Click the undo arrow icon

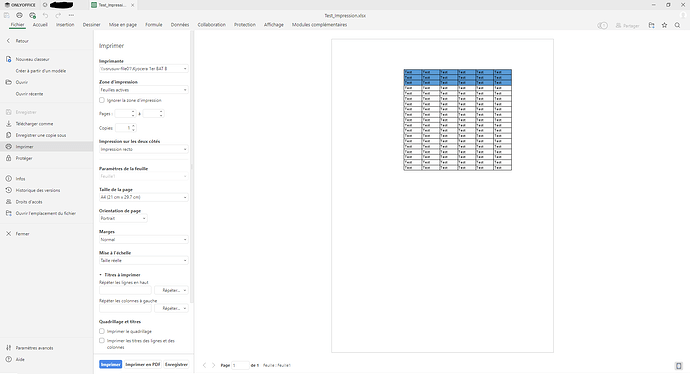tap(45, 15)
